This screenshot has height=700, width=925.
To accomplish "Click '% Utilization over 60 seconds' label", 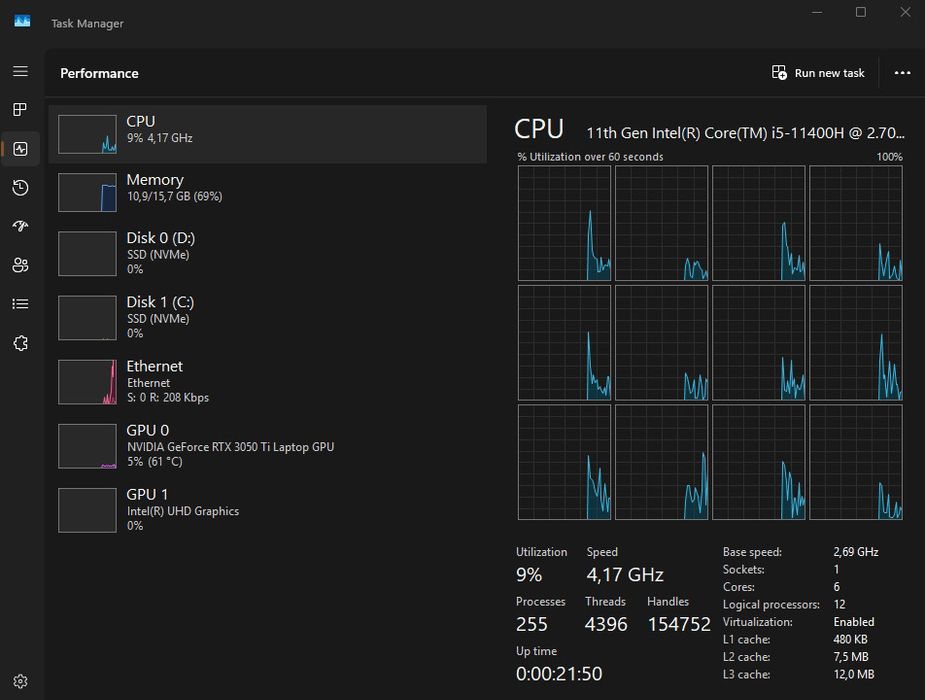I will pos(590,157).
